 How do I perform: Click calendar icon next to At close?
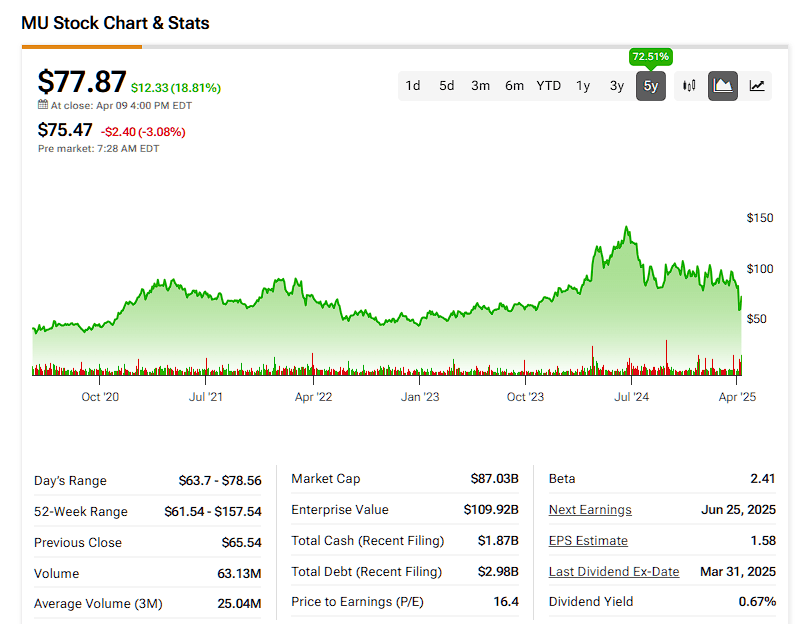pos(43,105)
